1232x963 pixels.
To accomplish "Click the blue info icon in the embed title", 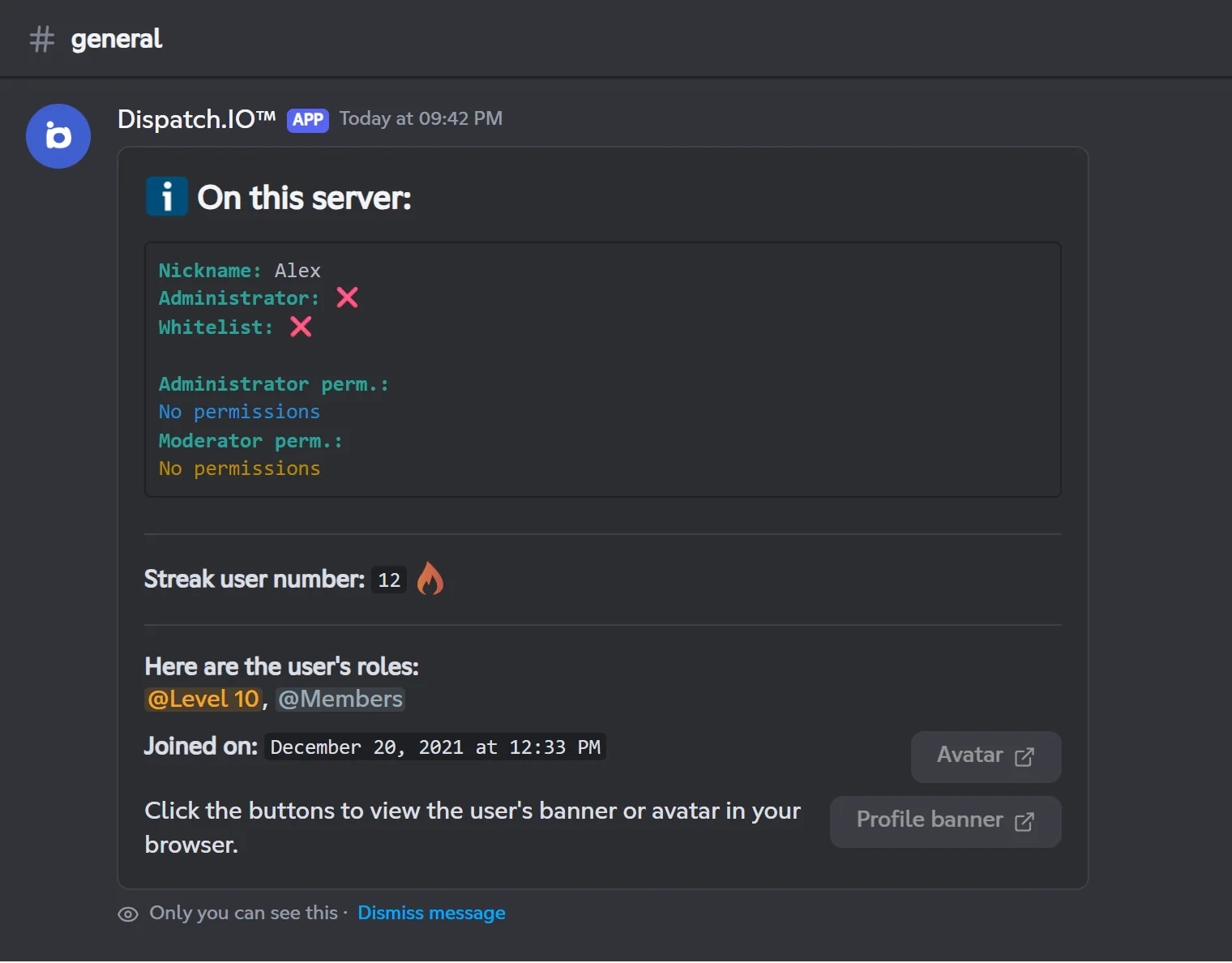I will tap(167, 196).
